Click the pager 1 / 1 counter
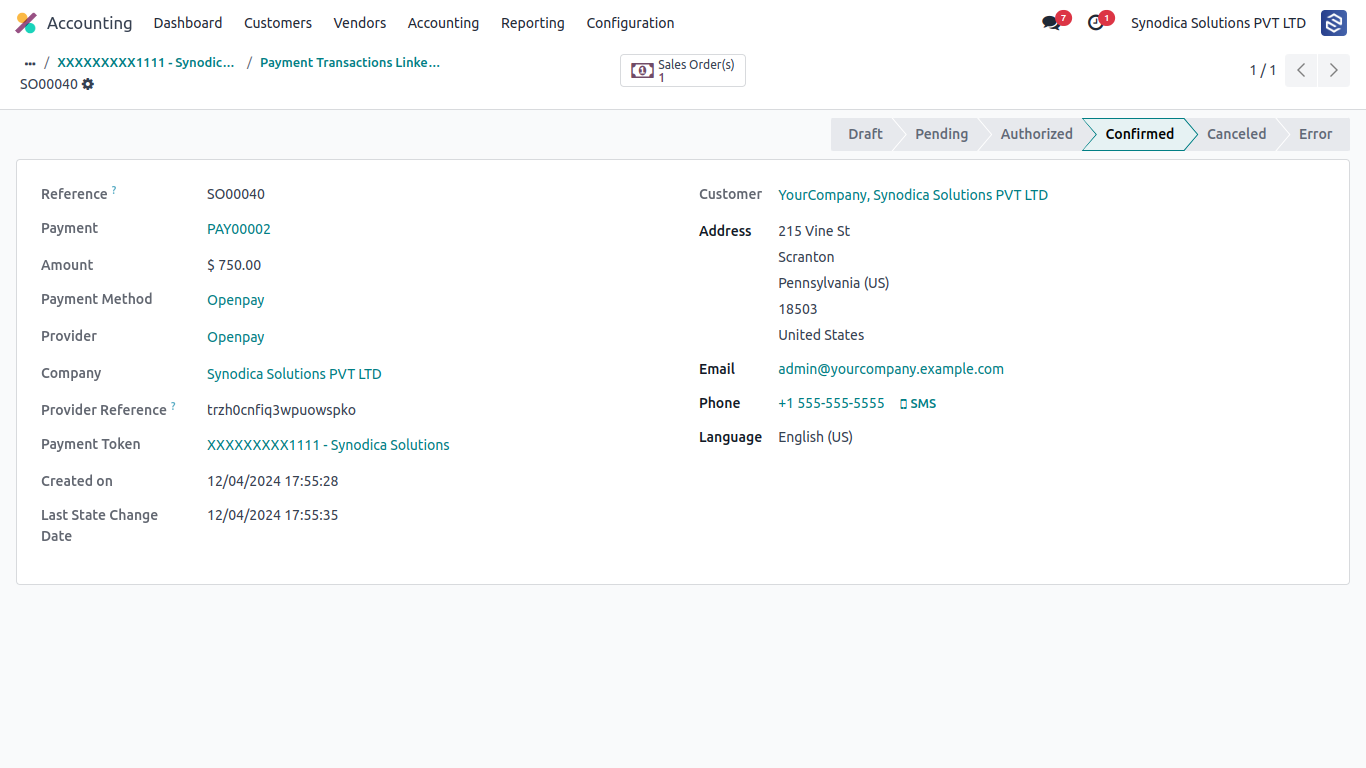The width and height of the screenshot is (1366, 768). 1263,70
